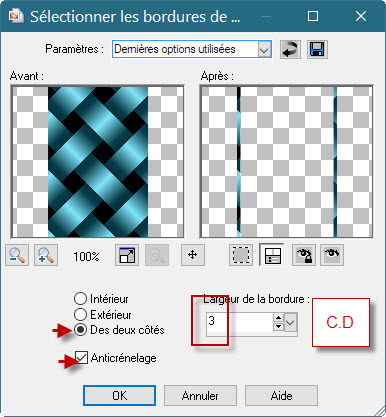Select the pan/navigate arrows icon

[193, 255]
